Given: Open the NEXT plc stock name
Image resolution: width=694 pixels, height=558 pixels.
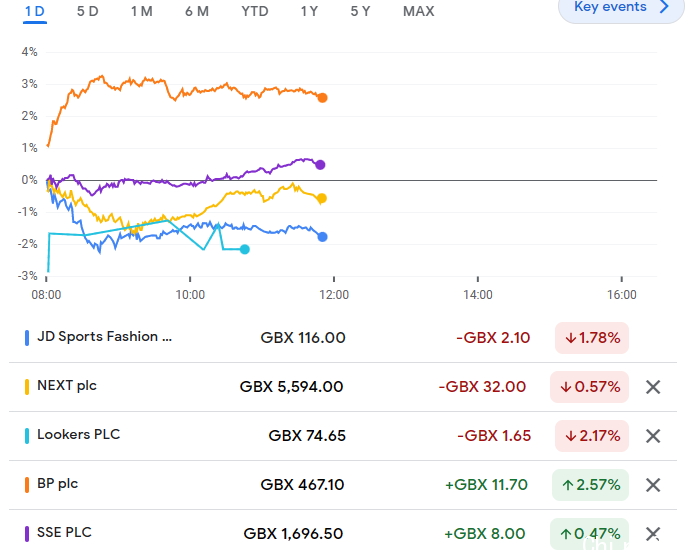Looking at the screenshot, I should (67, 386).
